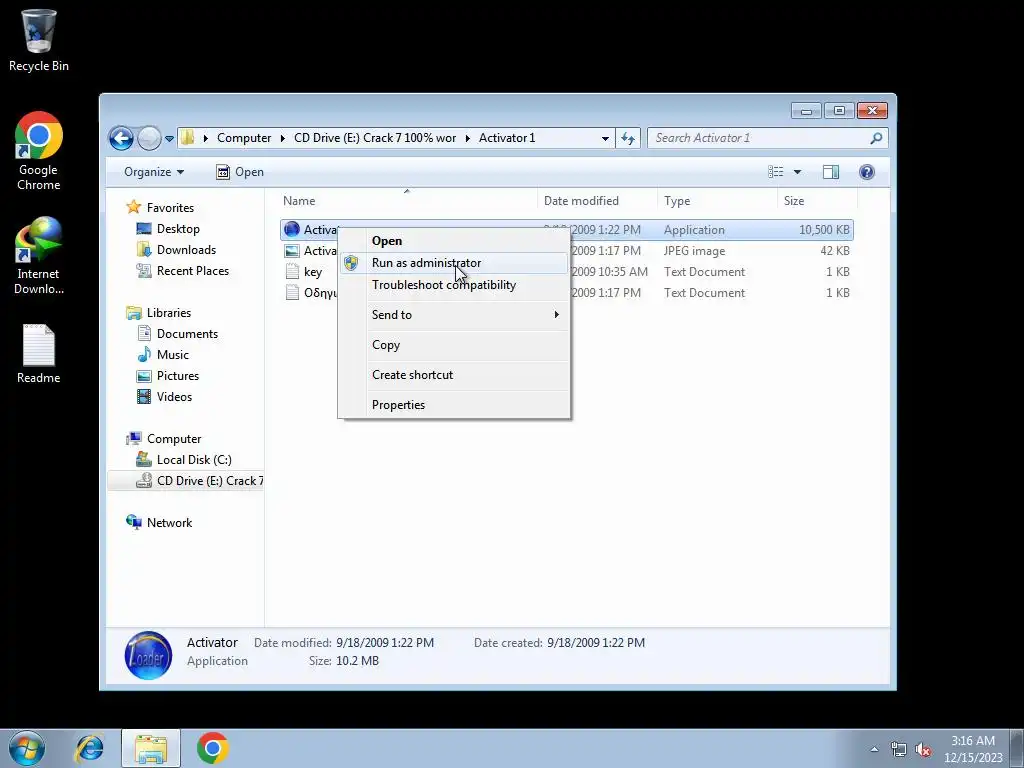Open the Recycle Bin desktop icon
The image size is (1024, 768).
[x=39, y=40]
